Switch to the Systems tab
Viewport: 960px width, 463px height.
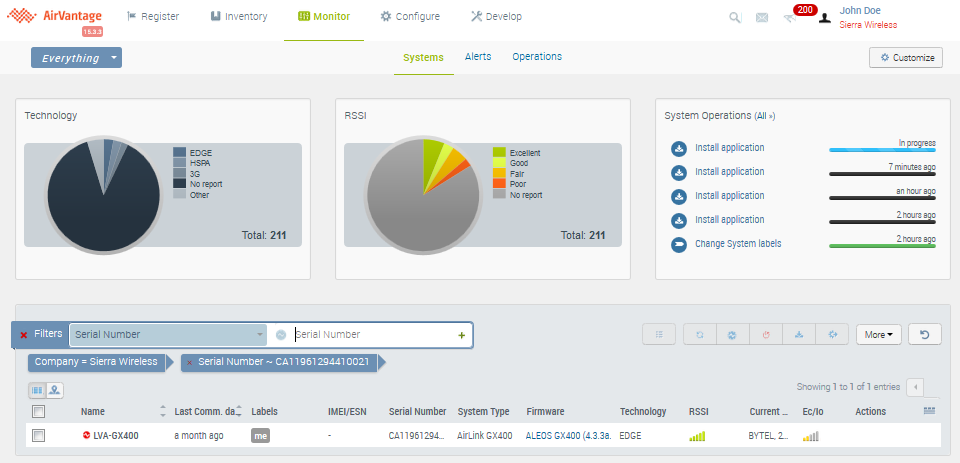[x=423, y=58]
